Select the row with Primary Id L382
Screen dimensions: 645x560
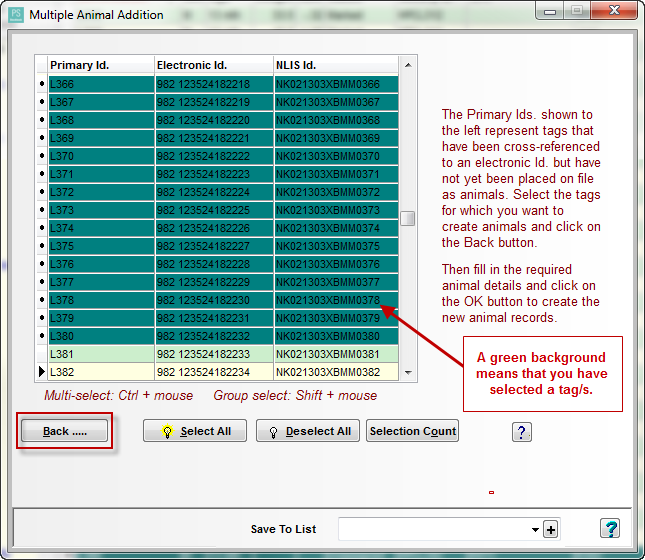coord(100,372)
